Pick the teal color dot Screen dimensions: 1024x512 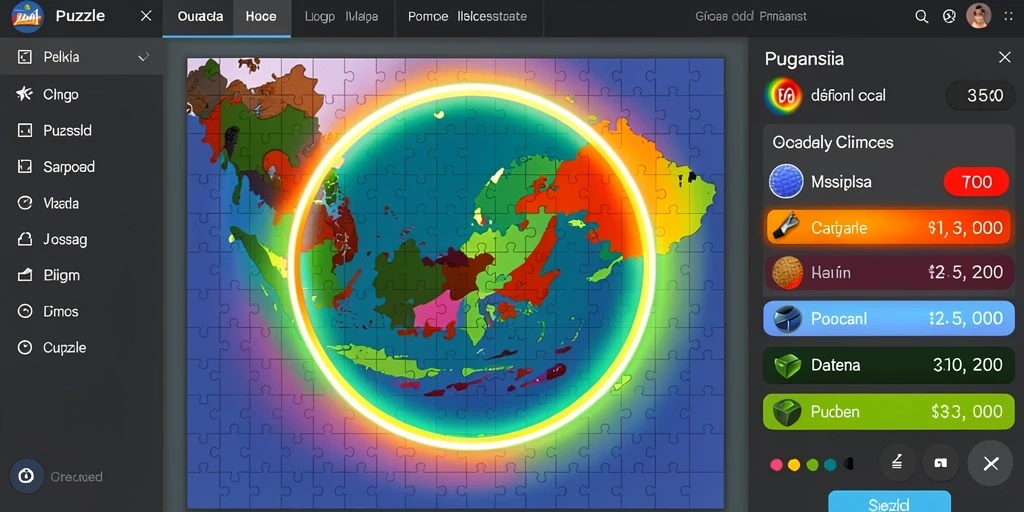[x=830, y=464]
